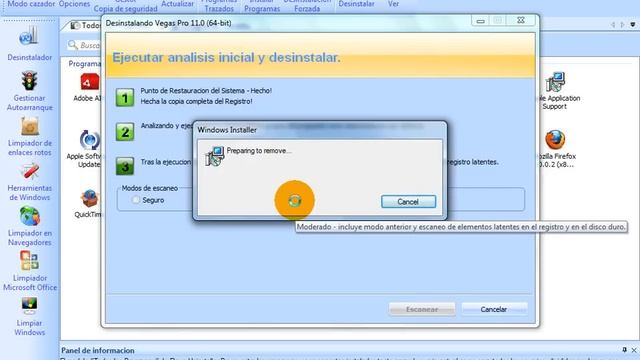Open the Ver menu
The image size is (640, 360).
click(393, 4)
